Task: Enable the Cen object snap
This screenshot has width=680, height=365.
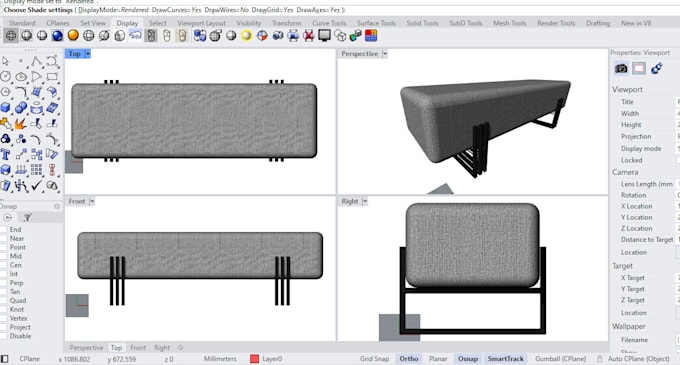Action: [4, 265]
